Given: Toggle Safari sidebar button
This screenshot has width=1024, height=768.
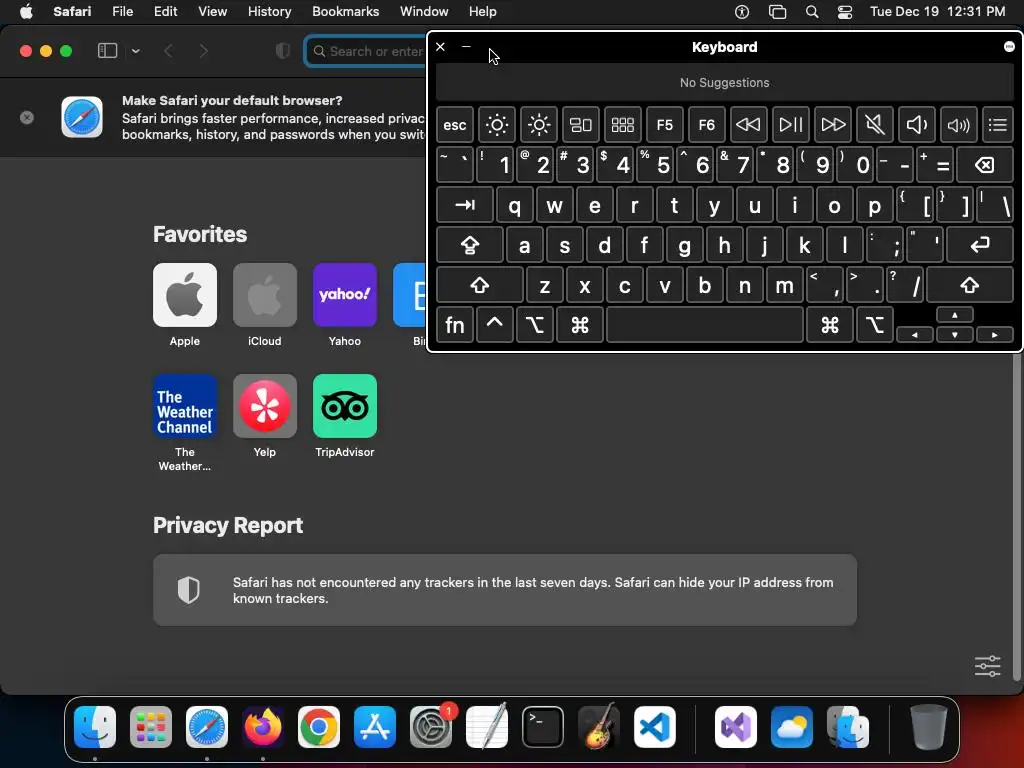Looking at the screenshot, I should pyautogui.click(x=107, y=51).
